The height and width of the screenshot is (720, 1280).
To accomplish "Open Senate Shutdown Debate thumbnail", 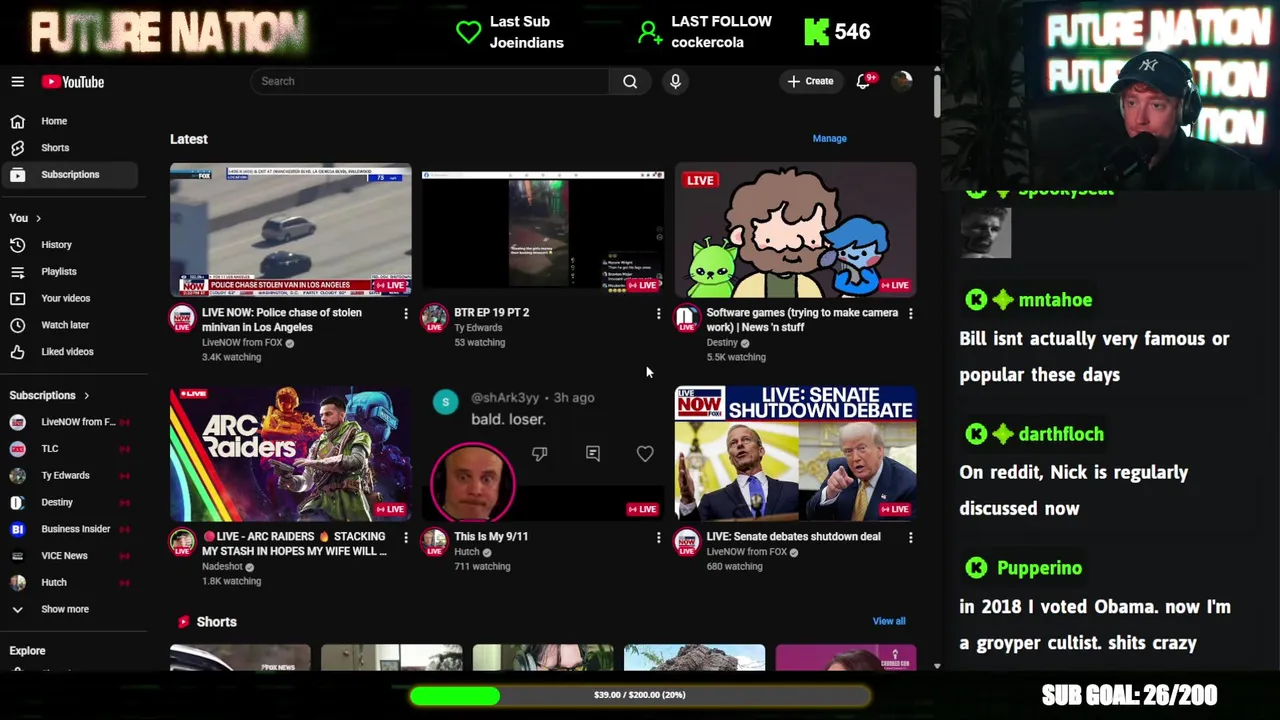I will [795, 454].
